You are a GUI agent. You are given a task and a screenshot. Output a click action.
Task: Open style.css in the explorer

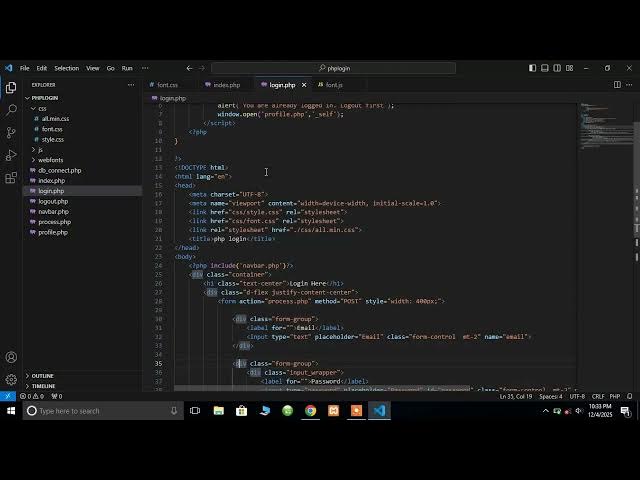(x=82, y=140)
